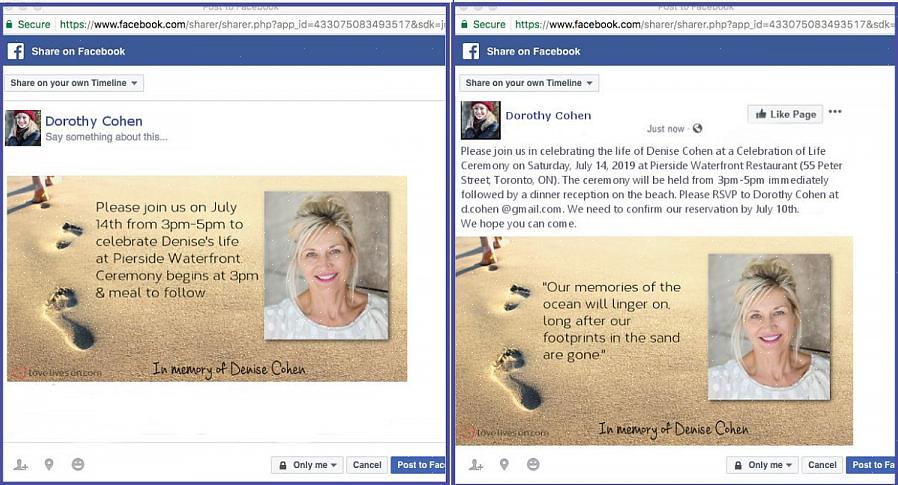The width and height of the screenshot is (898, 485).
Task: Open 'Only me' audience selector in left dialog
Action: click(308, 465)
